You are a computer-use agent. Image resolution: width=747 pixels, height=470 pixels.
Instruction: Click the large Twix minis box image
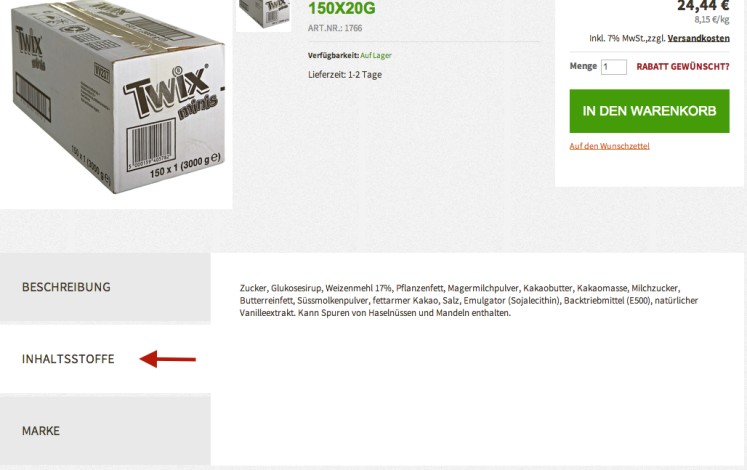[x=116, y=100]
